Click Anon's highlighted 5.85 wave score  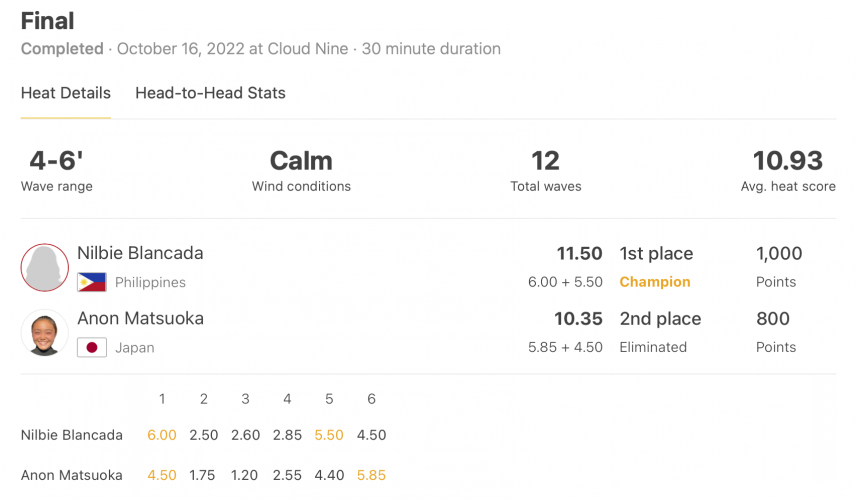coord(371,475)
